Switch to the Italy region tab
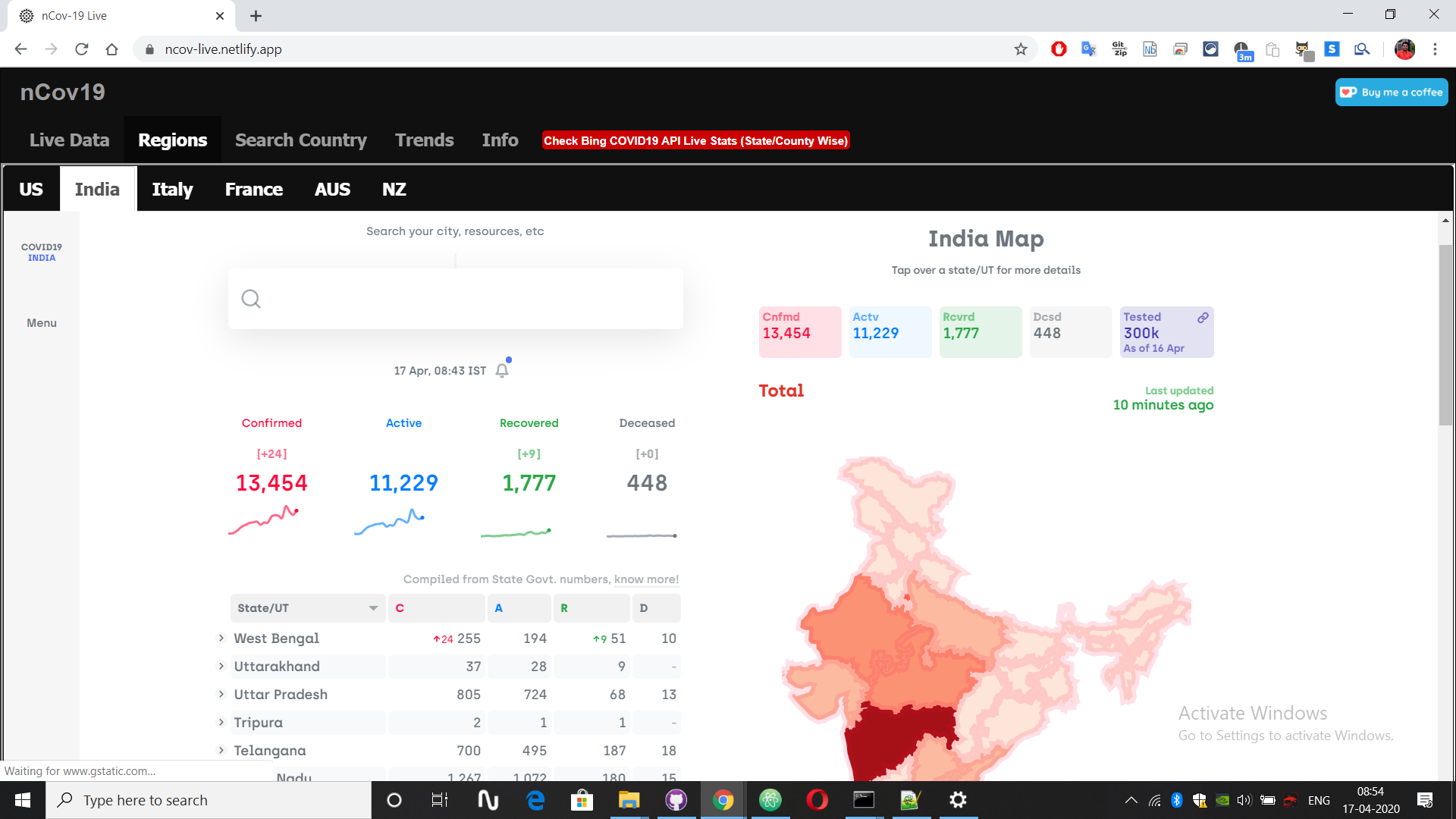 (172, 190)
